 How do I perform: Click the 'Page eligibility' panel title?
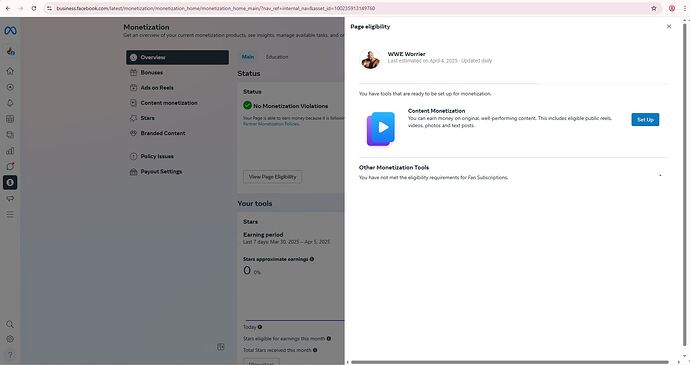pyautogui.click(x=370, y=26)
